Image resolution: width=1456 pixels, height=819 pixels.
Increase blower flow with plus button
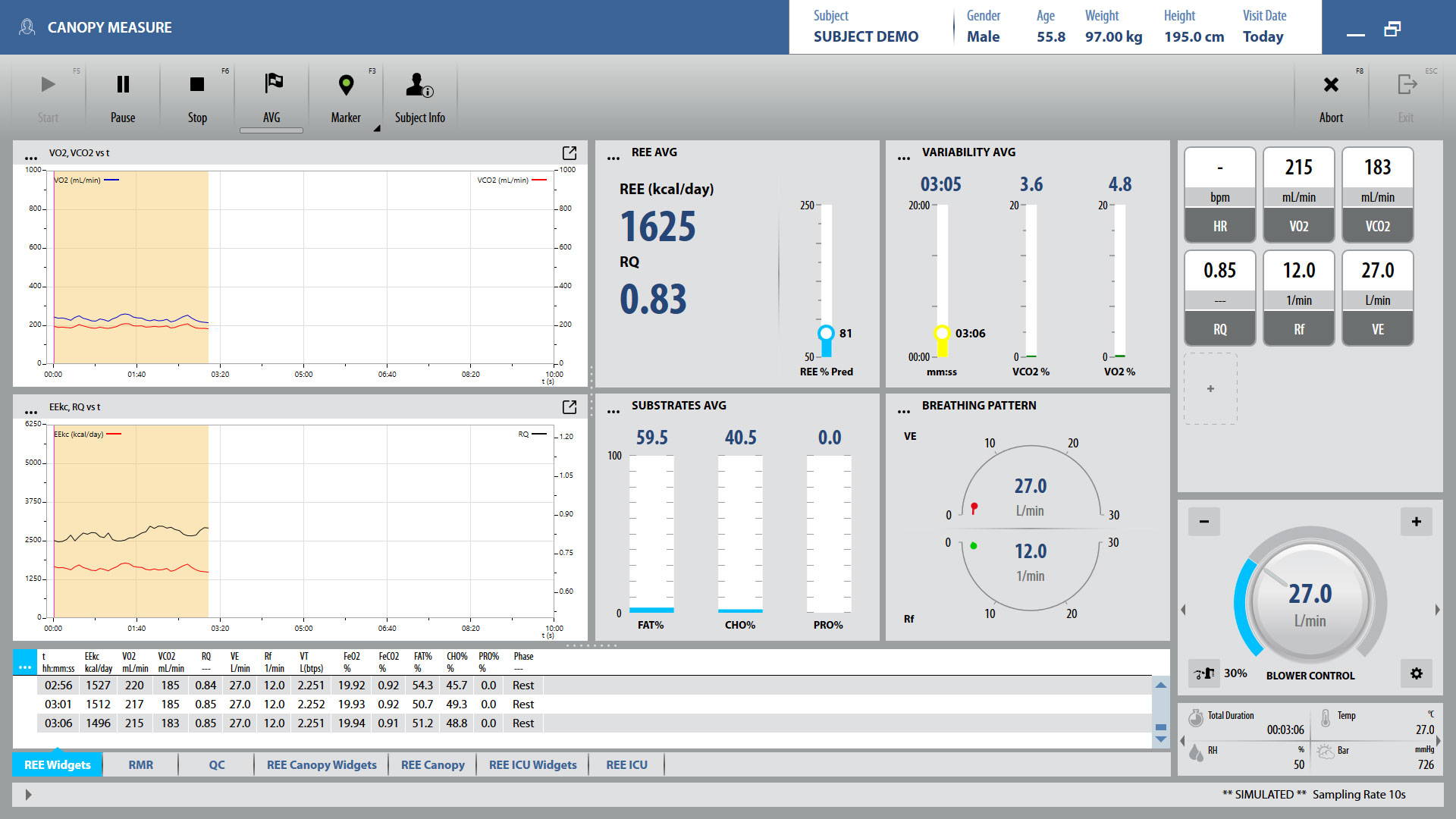click(x=1416, y=522)
